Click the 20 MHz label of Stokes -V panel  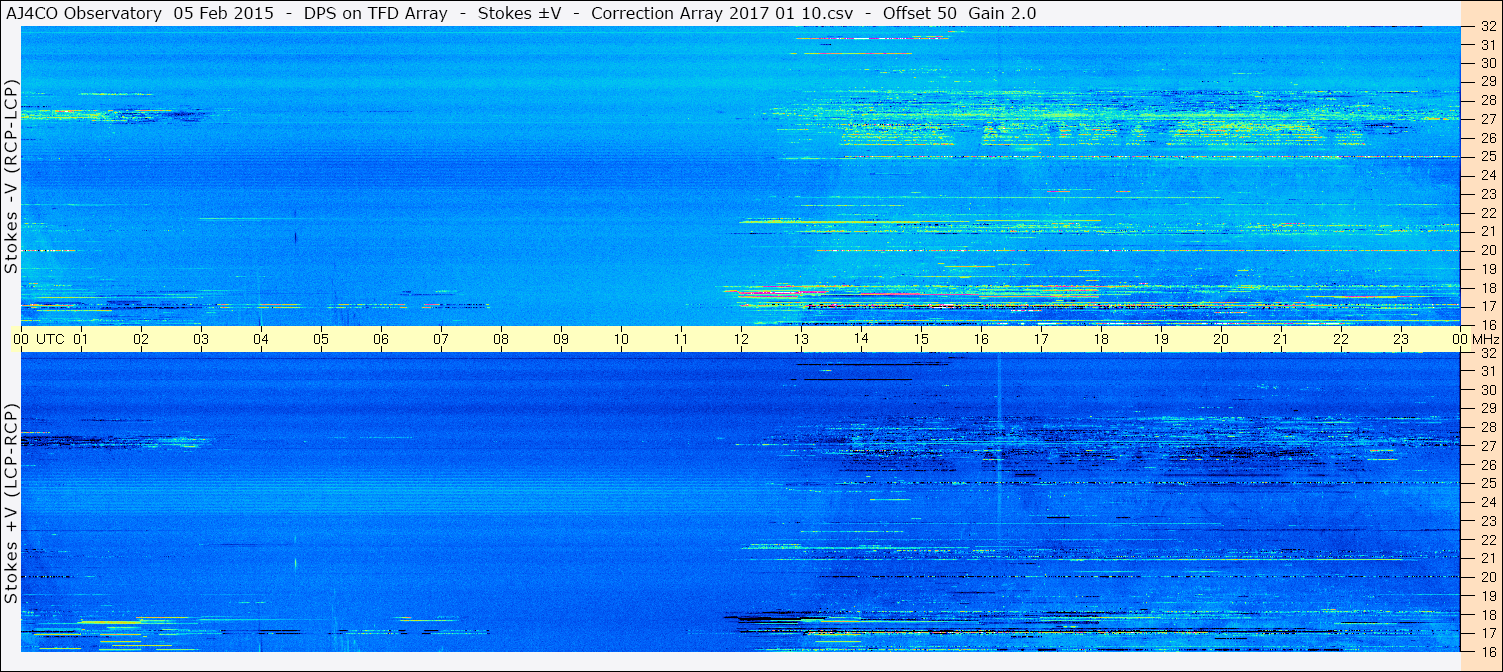(1488, 250)
